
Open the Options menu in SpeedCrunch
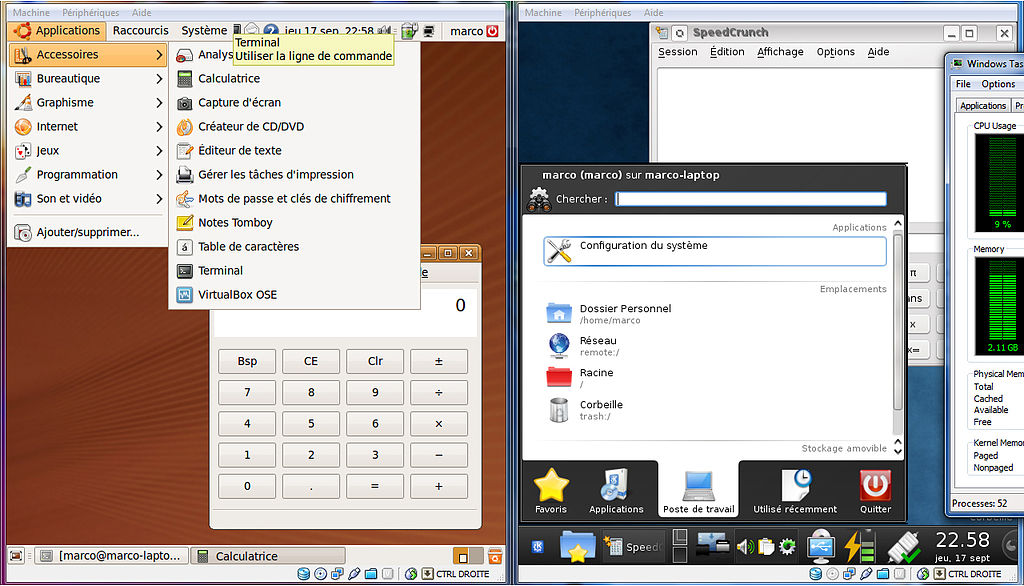pyautogui.click(x=836, y=52)
